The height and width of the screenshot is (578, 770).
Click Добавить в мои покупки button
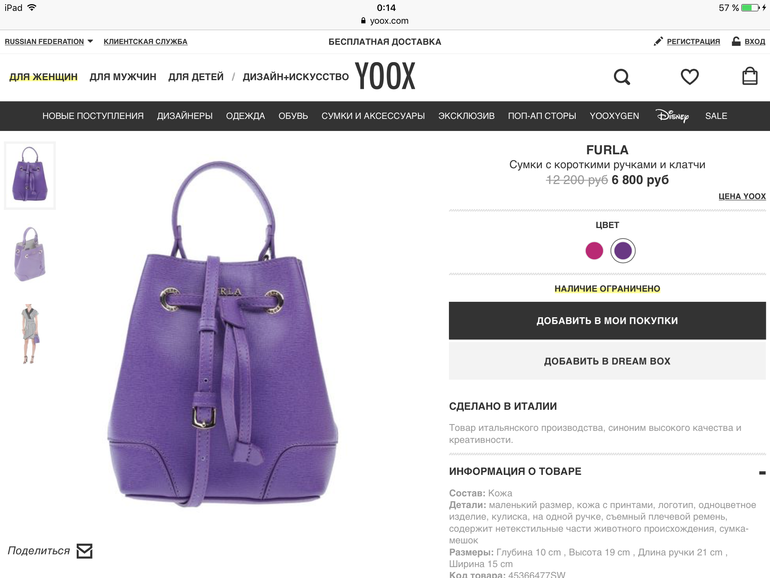pyautogui.click(x=607, y=321)
